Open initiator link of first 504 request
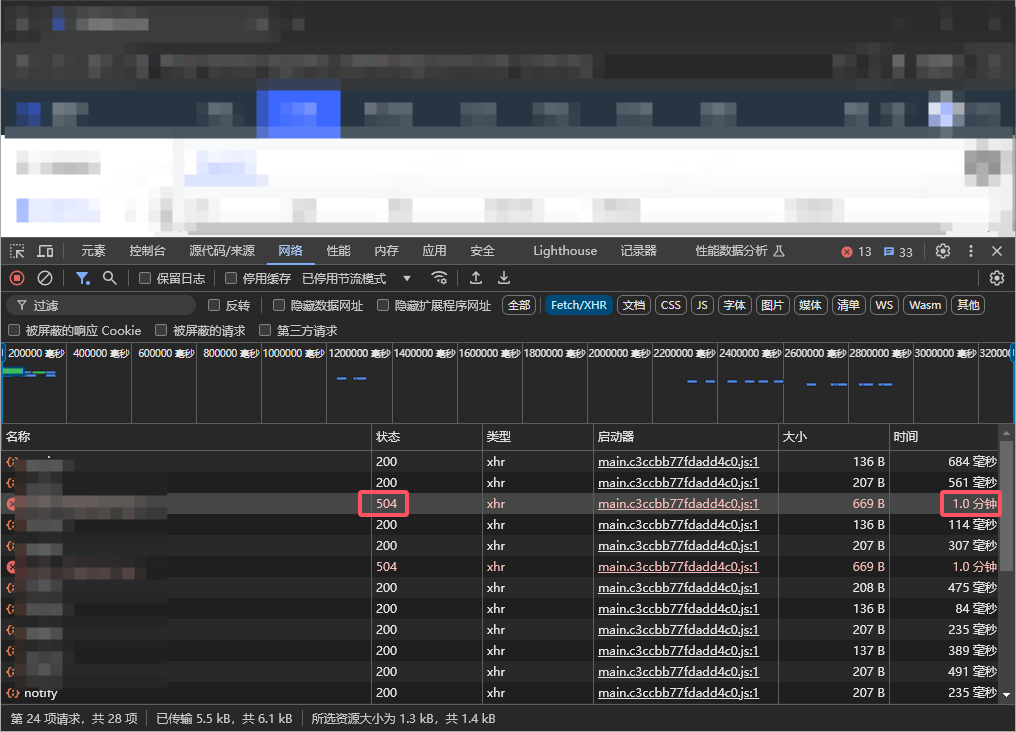Screen dimensions: 1016x732 pyautogui.click(x=678, y=504)
